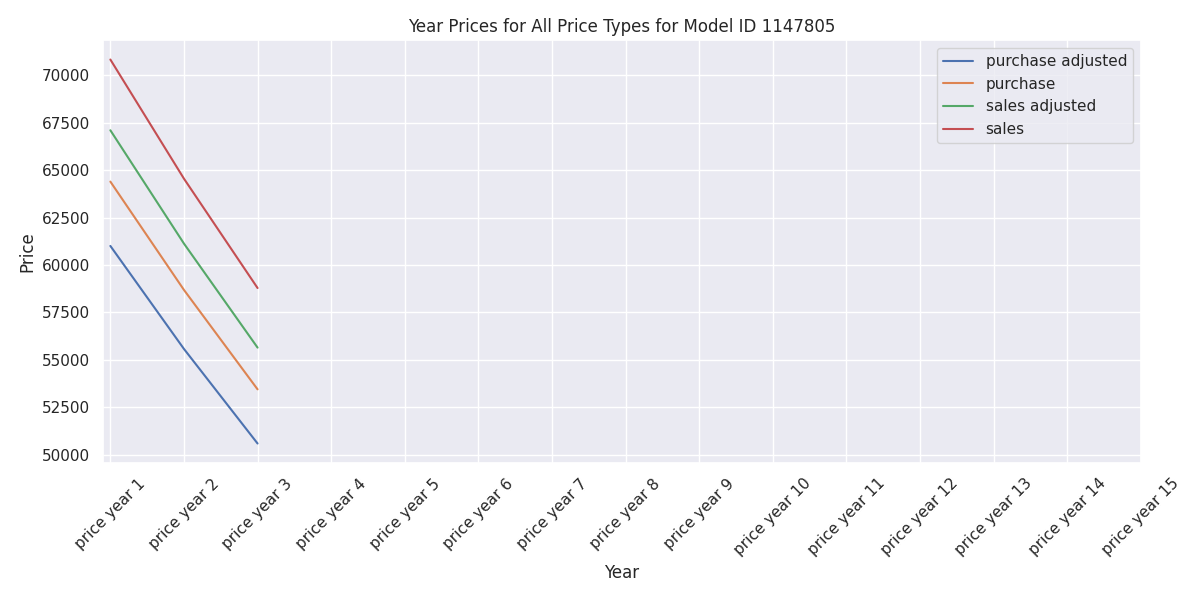This screenshot has height=600, width=1200.
Task: Click the 'price year 10' axis label
Action: (x=770, y=517)
